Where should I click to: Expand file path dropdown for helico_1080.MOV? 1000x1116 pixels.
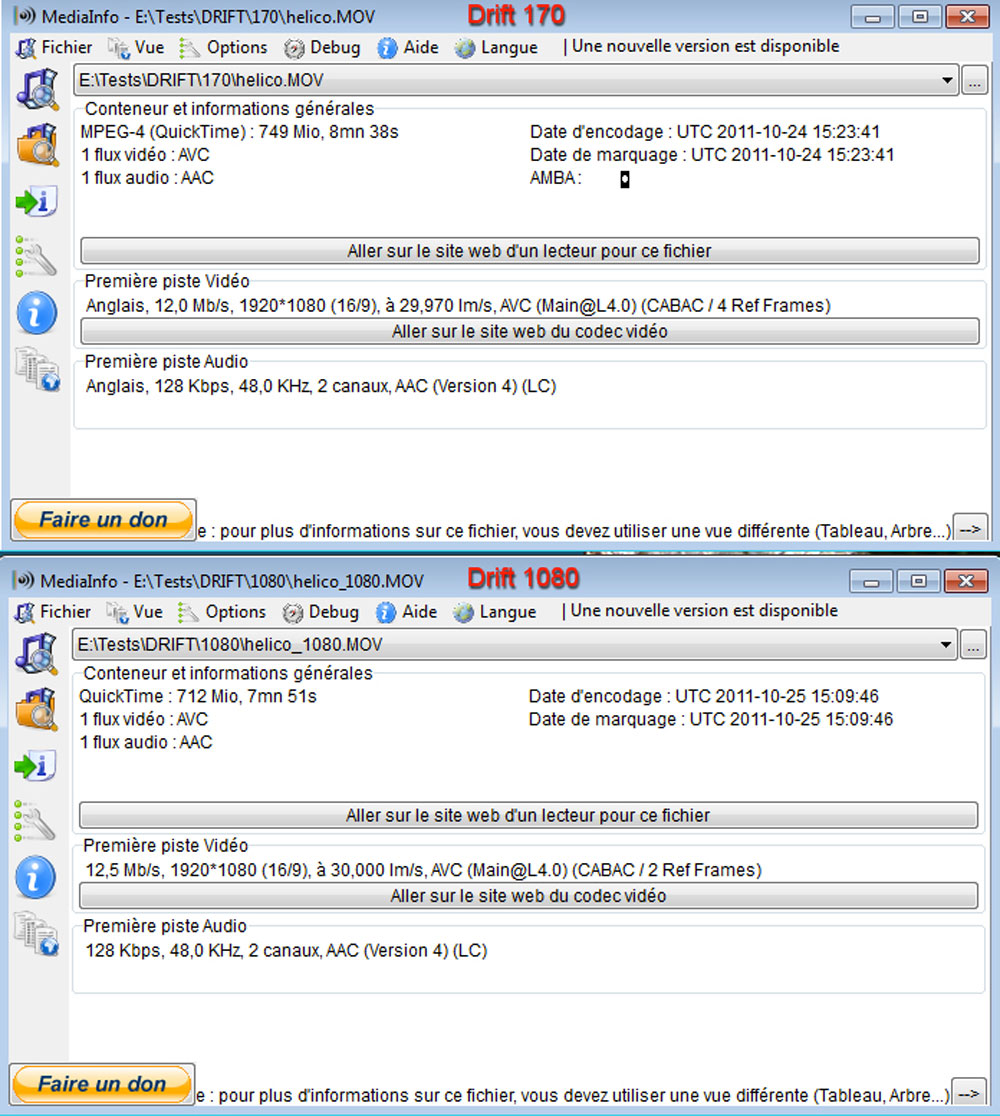945,645
